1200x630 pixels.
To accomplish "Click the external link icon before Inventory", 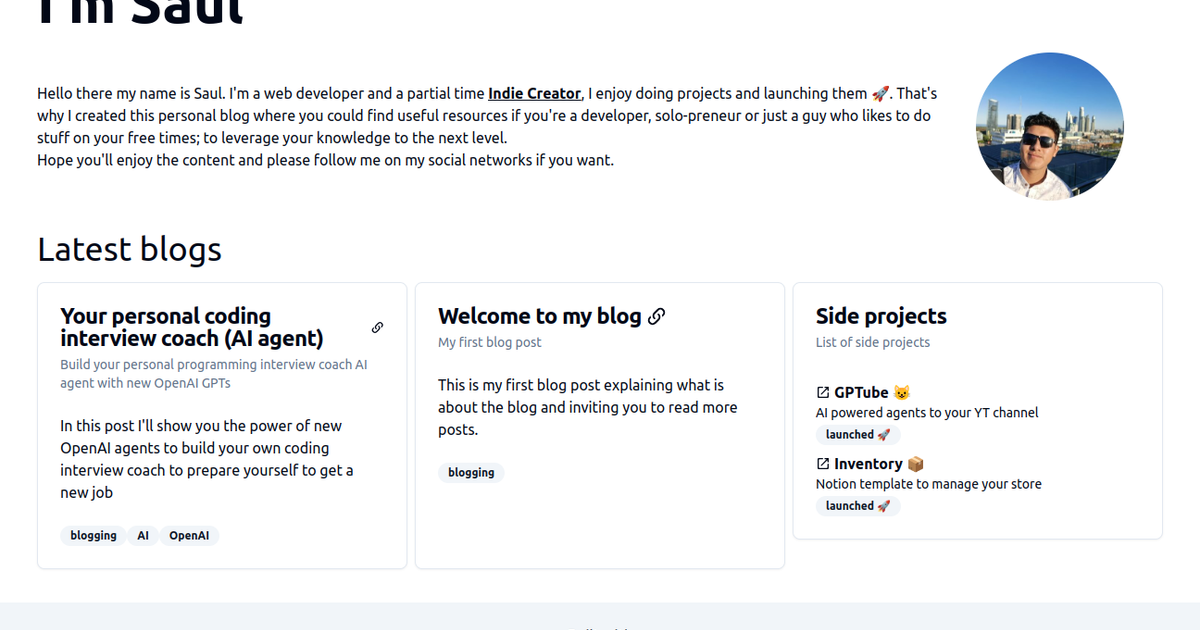I will (823, 464).
